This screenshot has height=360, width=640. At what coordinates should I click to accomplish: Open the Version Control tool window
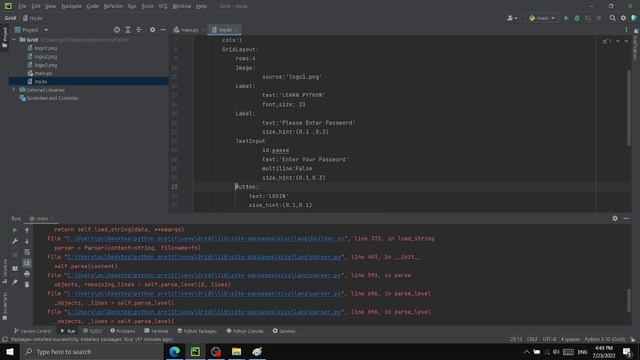tap(32, 331)
